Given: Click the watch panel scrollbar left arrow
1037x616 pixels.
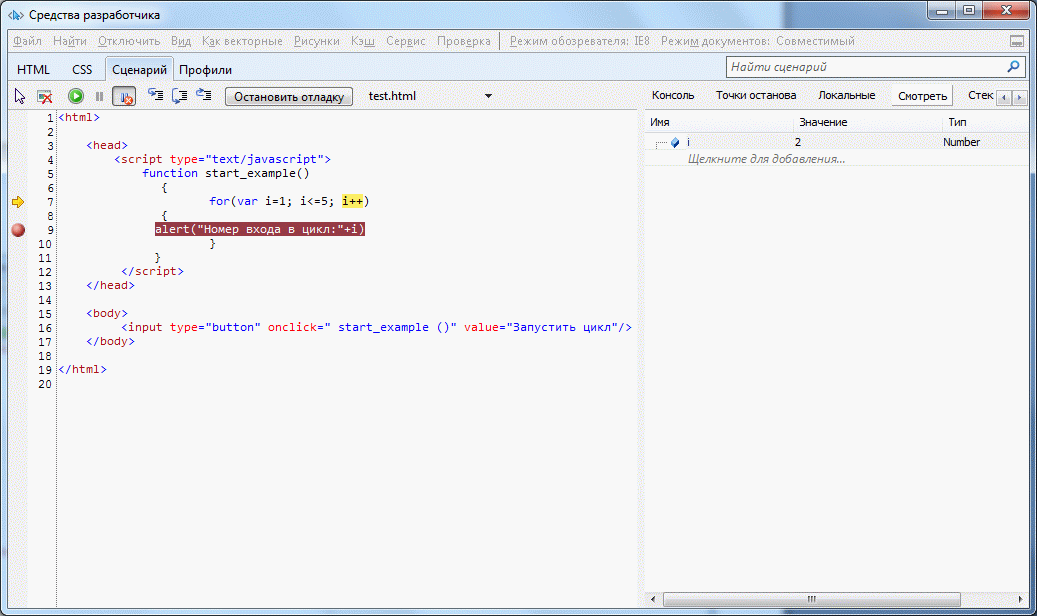Looking at the screenshot, I should coord(653,599).
